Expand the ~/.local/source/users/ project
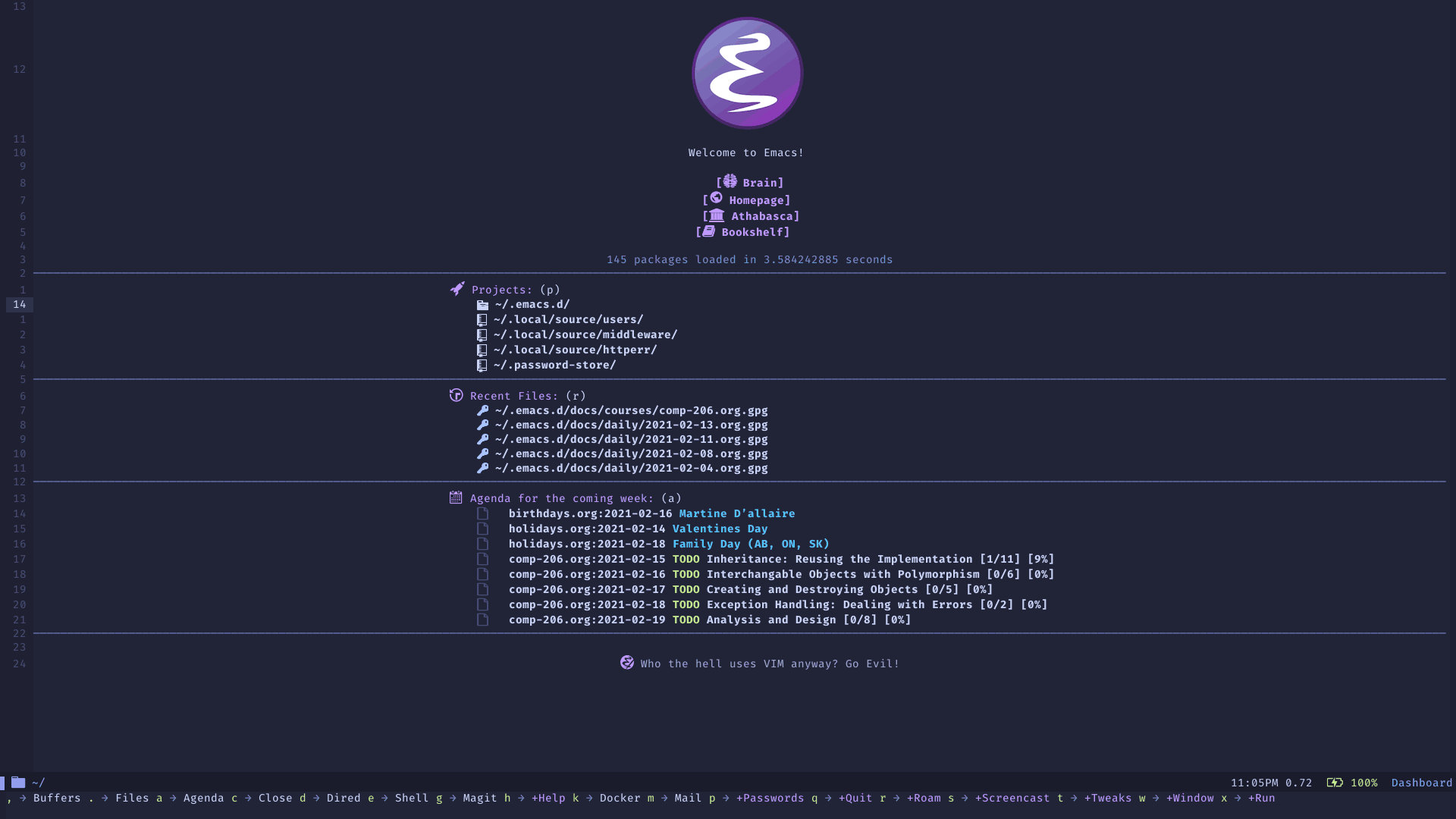 coord(568,319)
